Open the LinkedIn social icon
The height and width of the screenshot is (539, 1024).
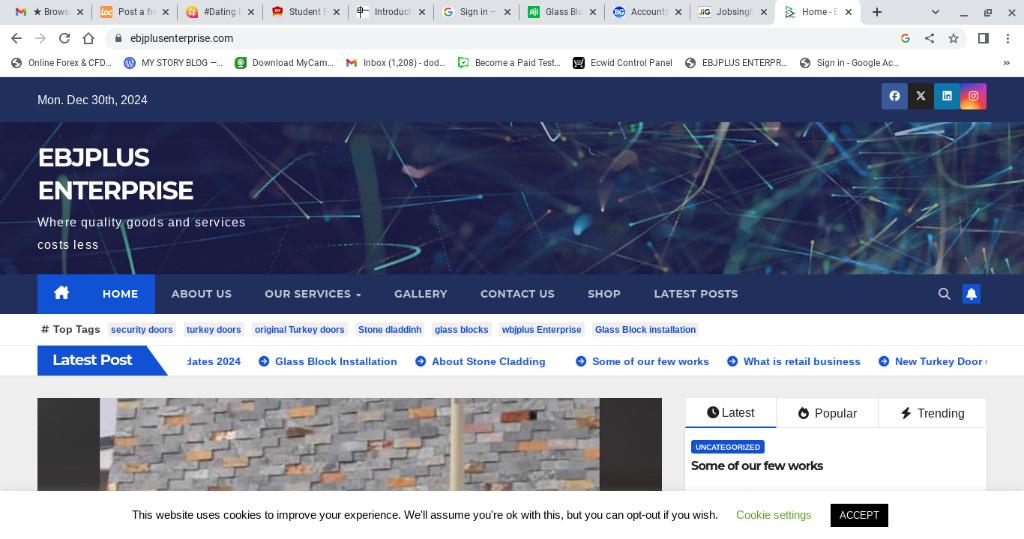[946, 96]
